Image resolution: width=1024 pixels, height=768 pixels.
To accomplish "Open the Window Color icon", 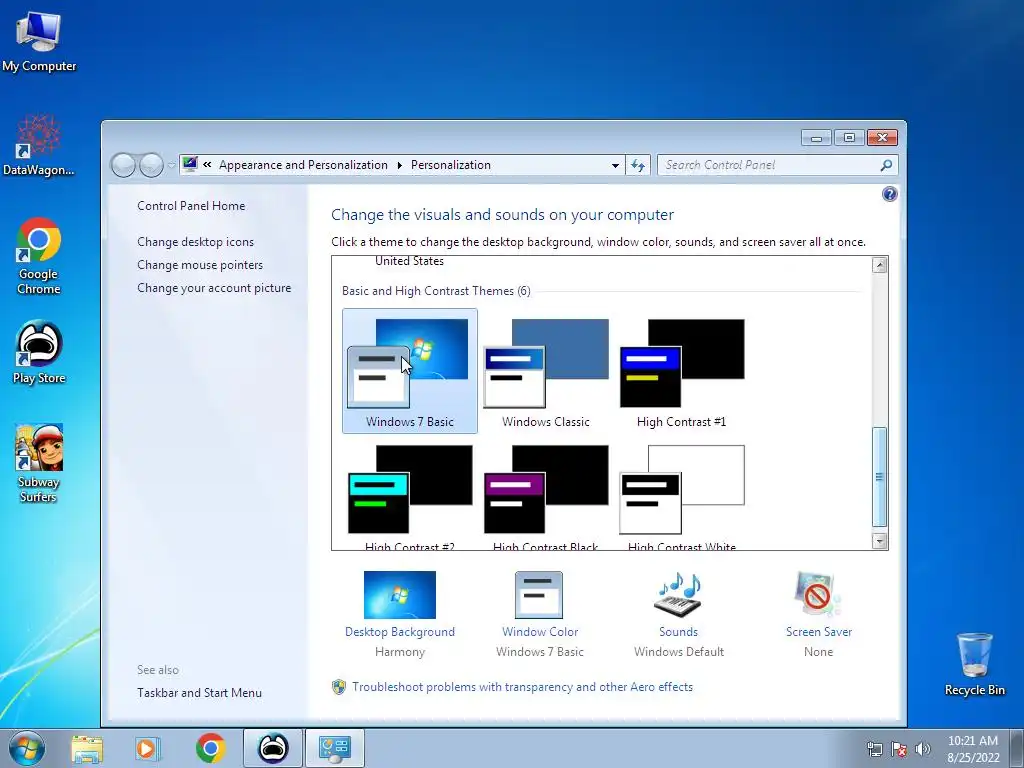I will click(x=539, y=594).
